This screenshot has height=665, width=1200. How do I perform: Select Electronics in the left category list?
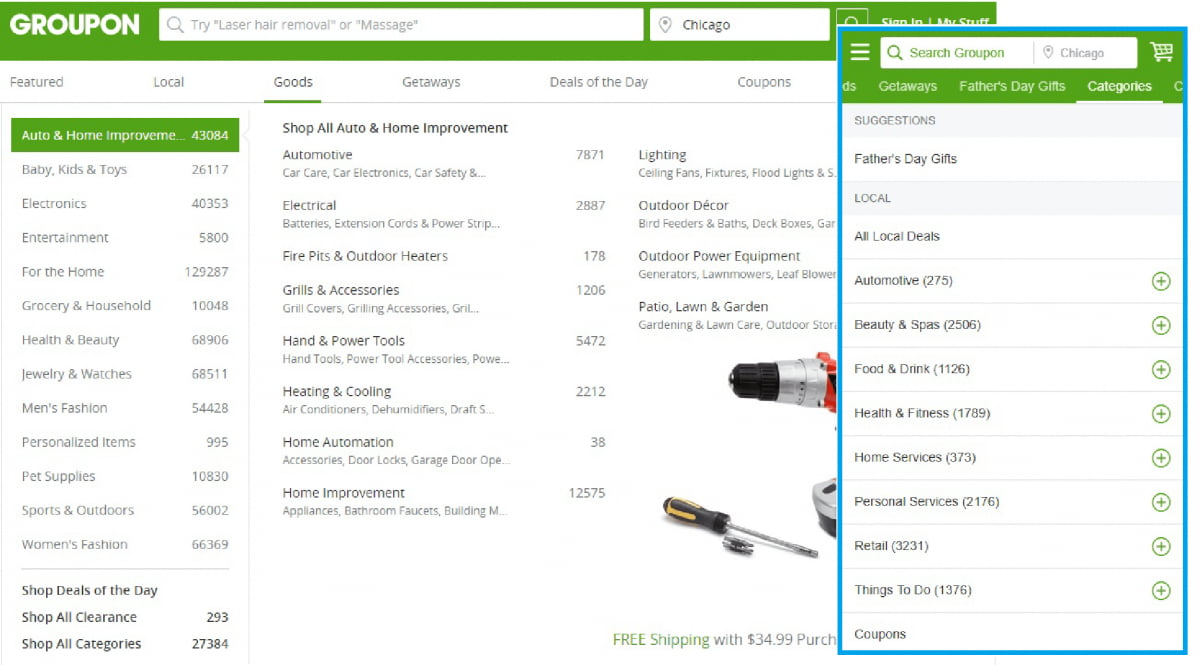click(x=54, y=204)
